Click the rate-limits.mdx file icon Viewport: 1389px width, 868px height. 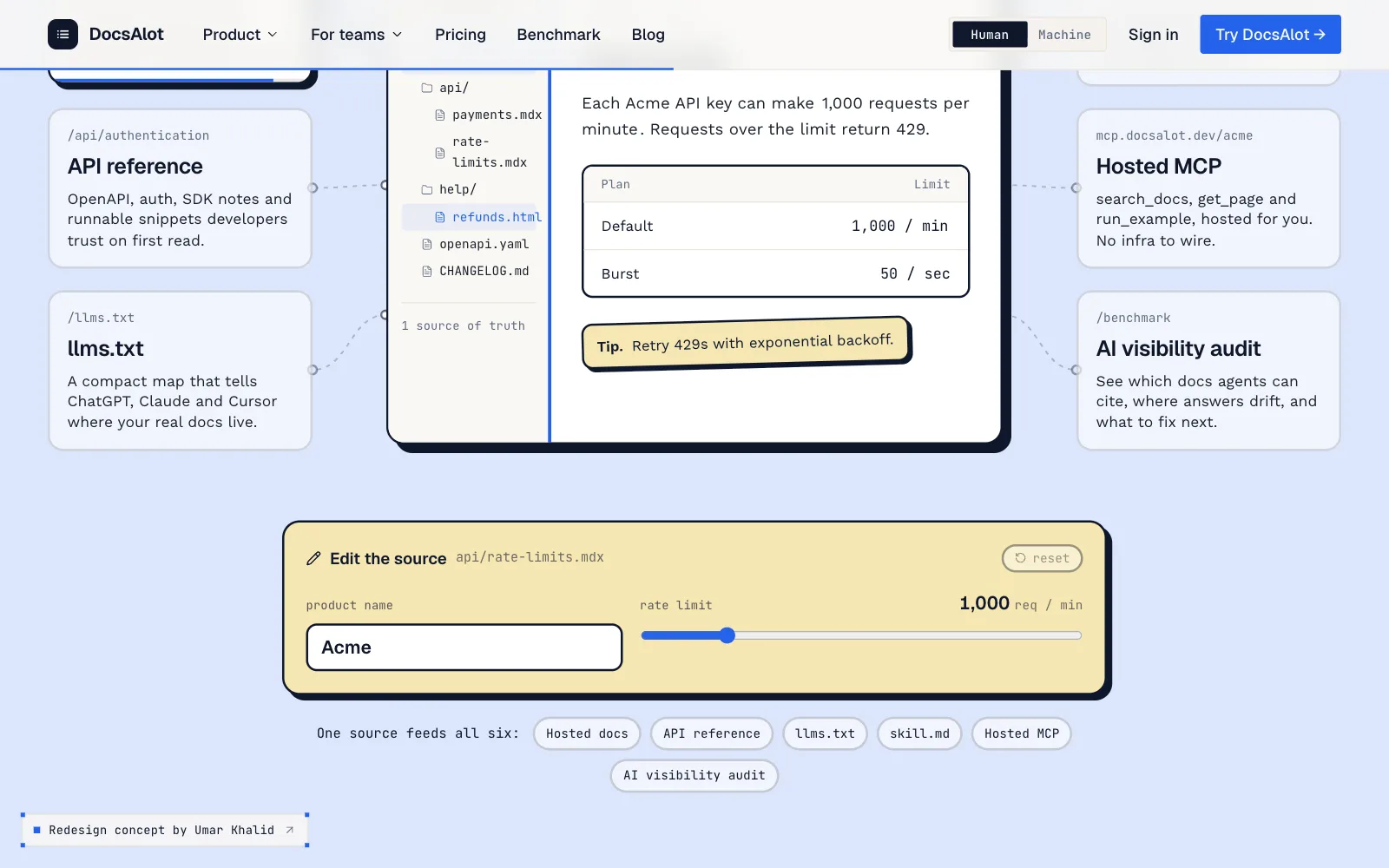[x=440, y=153]
